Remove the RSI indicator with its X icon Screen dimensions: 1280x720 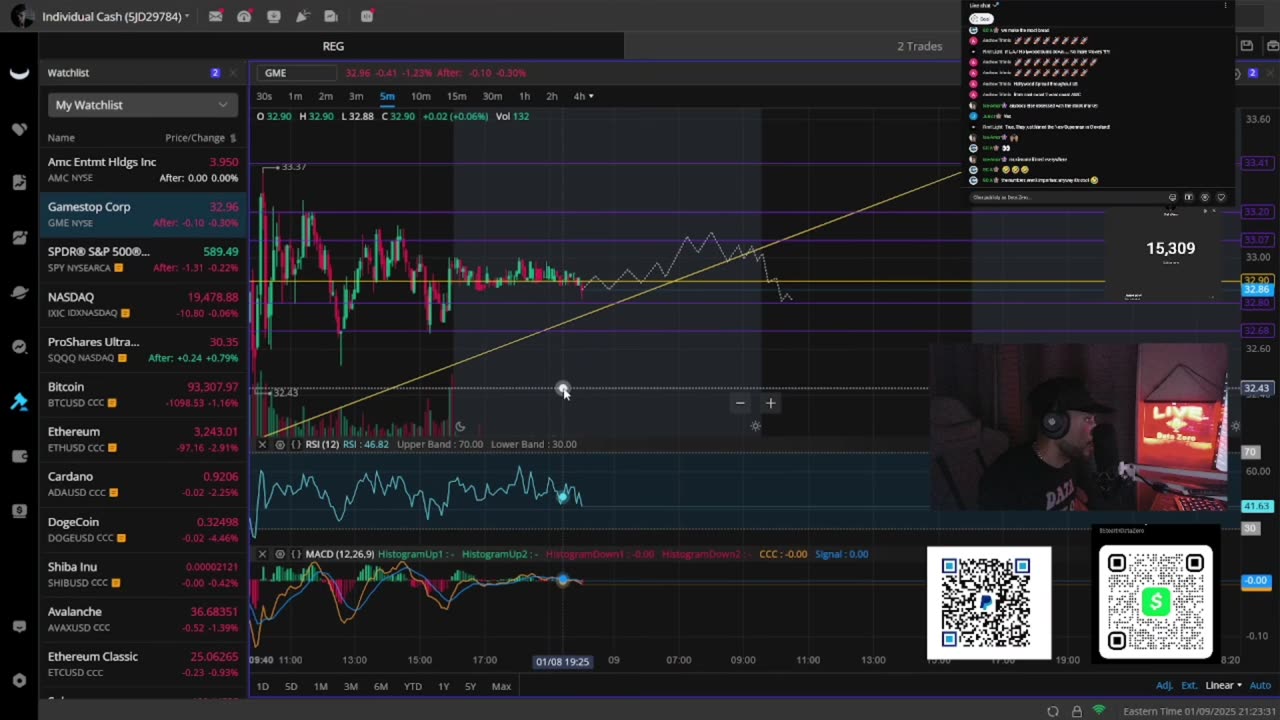(263, 444)
